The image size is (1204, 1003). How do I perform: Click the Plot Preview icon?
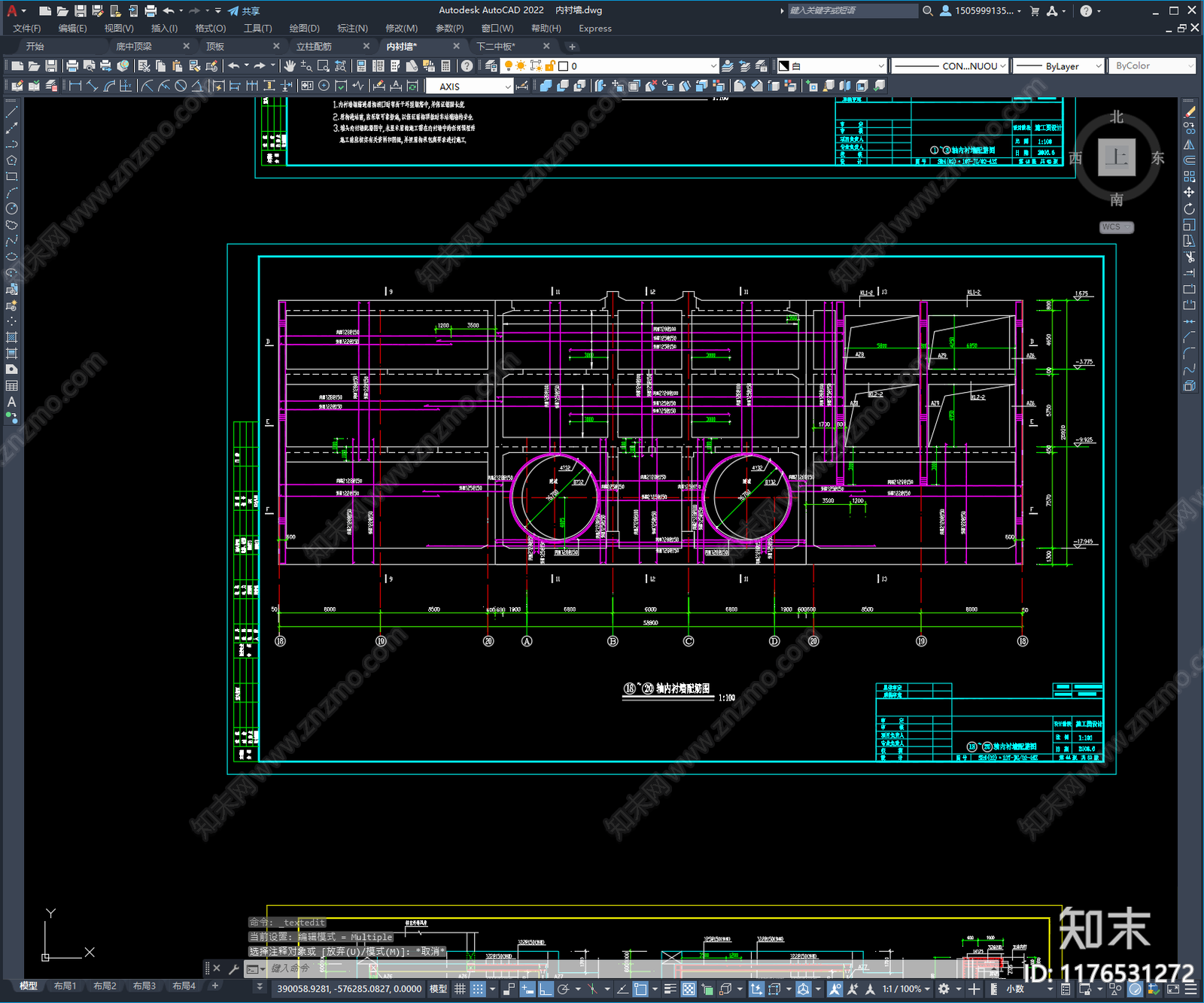[x=89, y=66]
